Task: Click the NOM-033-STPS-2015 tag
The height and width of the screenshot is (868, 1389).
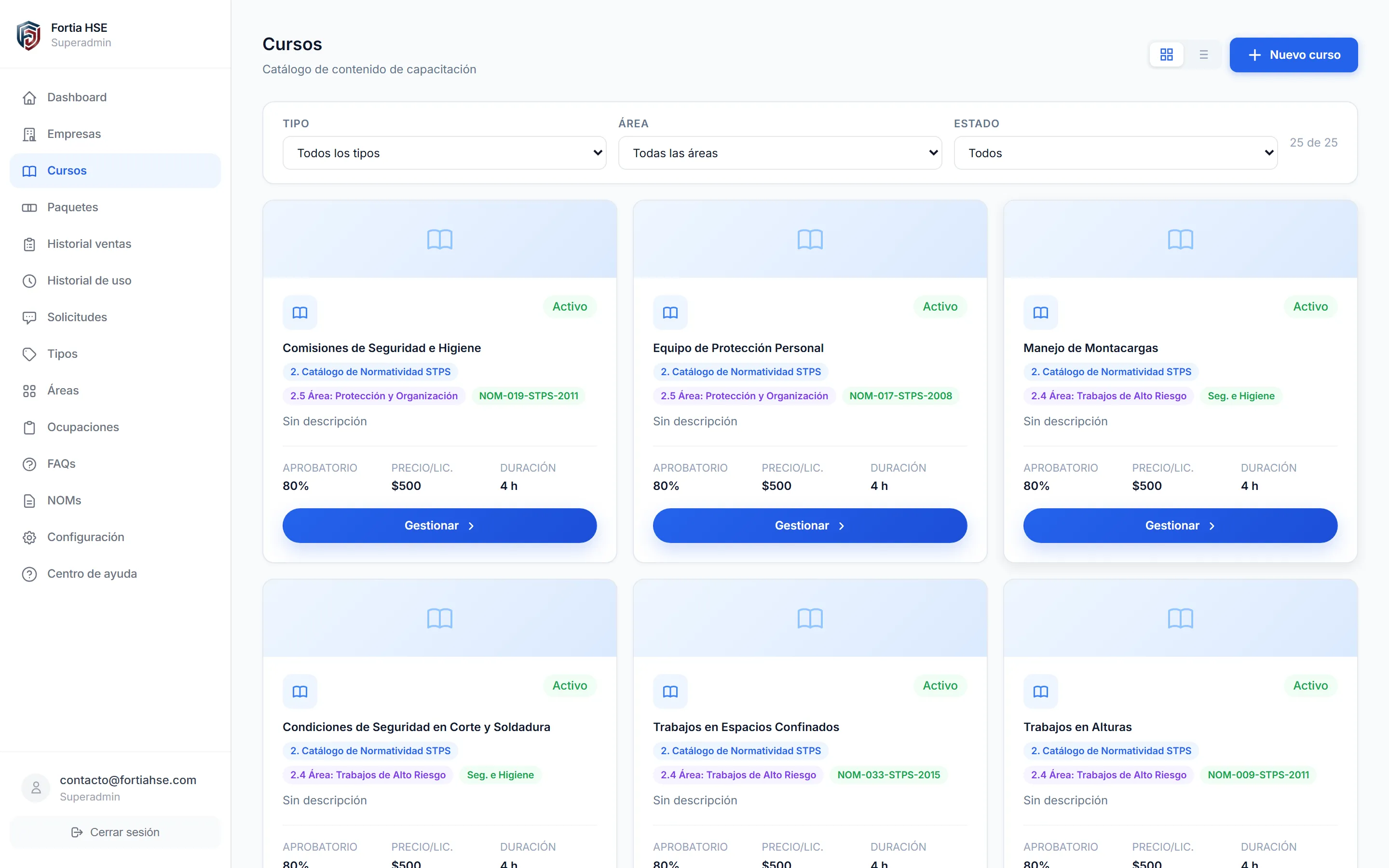Action: pyautogui.click(x=888, y=775)
